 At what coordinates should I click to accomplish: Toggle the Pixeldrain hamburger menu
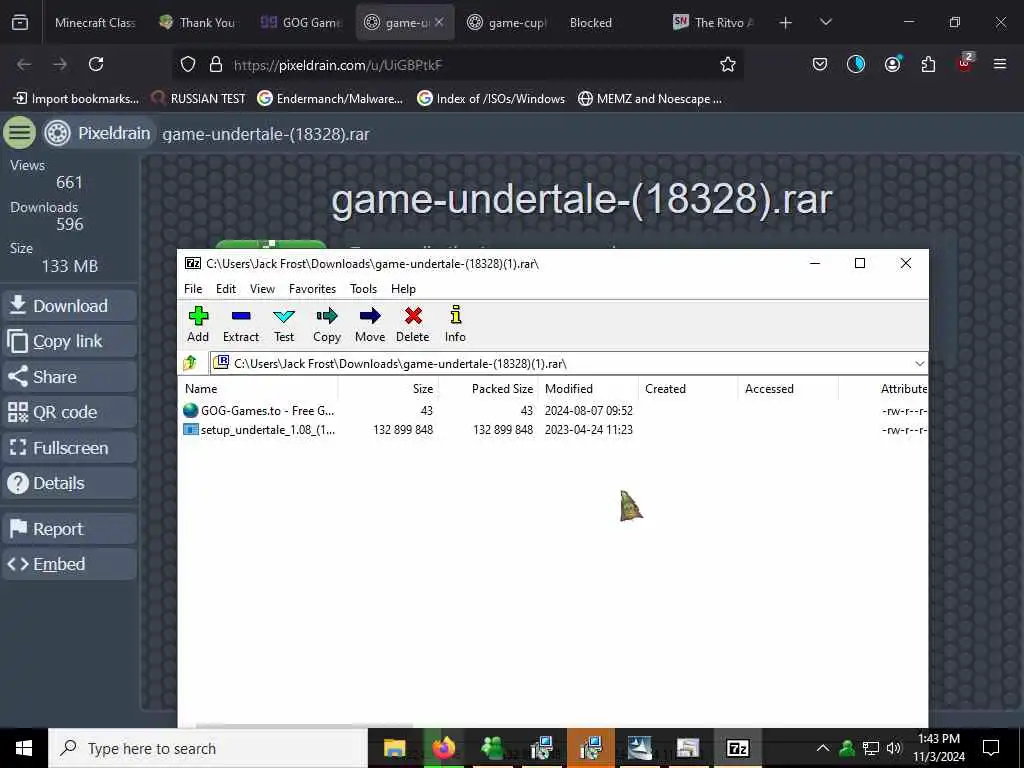coord(20,133)
